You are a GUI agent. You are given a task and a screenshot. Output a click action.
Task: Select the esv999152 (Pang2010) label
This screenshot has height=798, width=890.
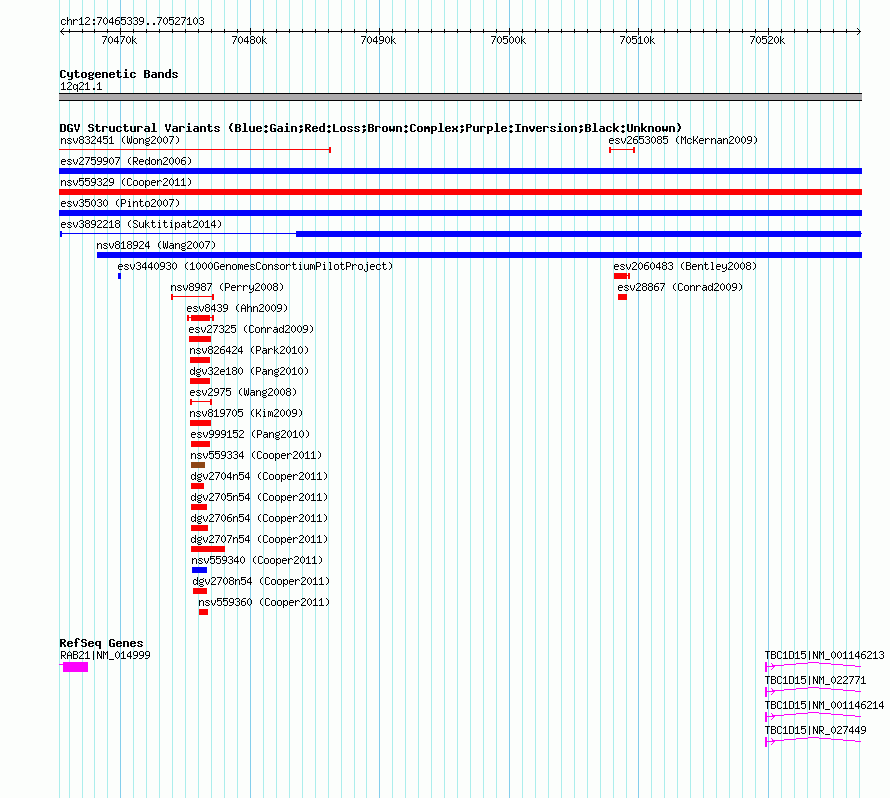click(x=250, y=434)
